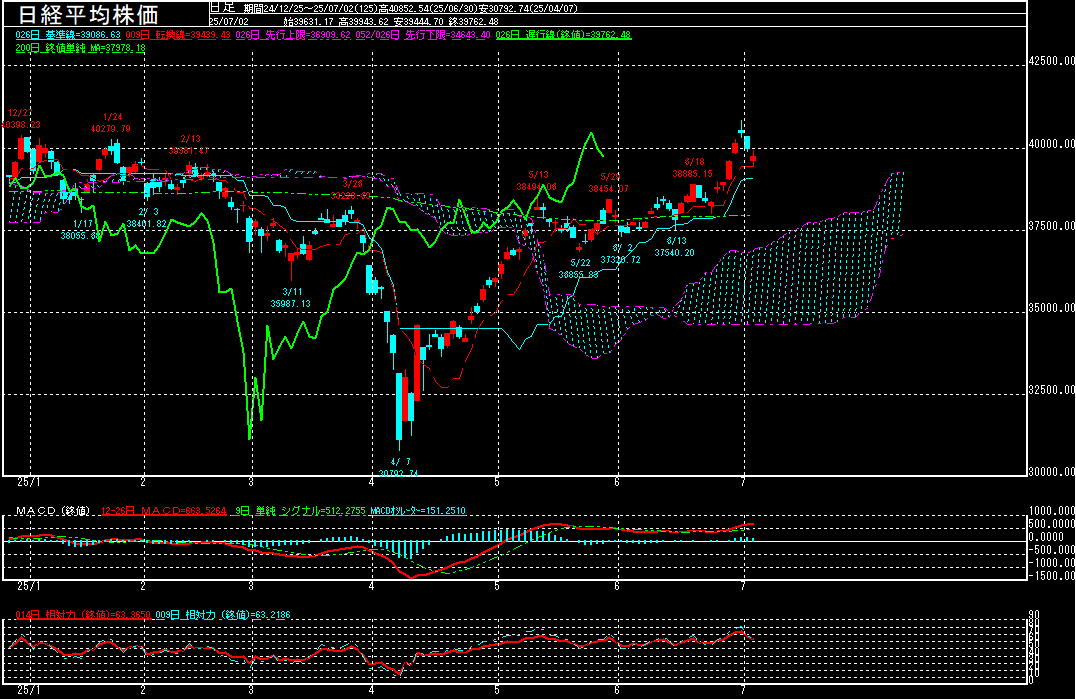Click legend 009日 転換線 in red
This screenshot has height=699, width=1076.
[x=178, y=34]
